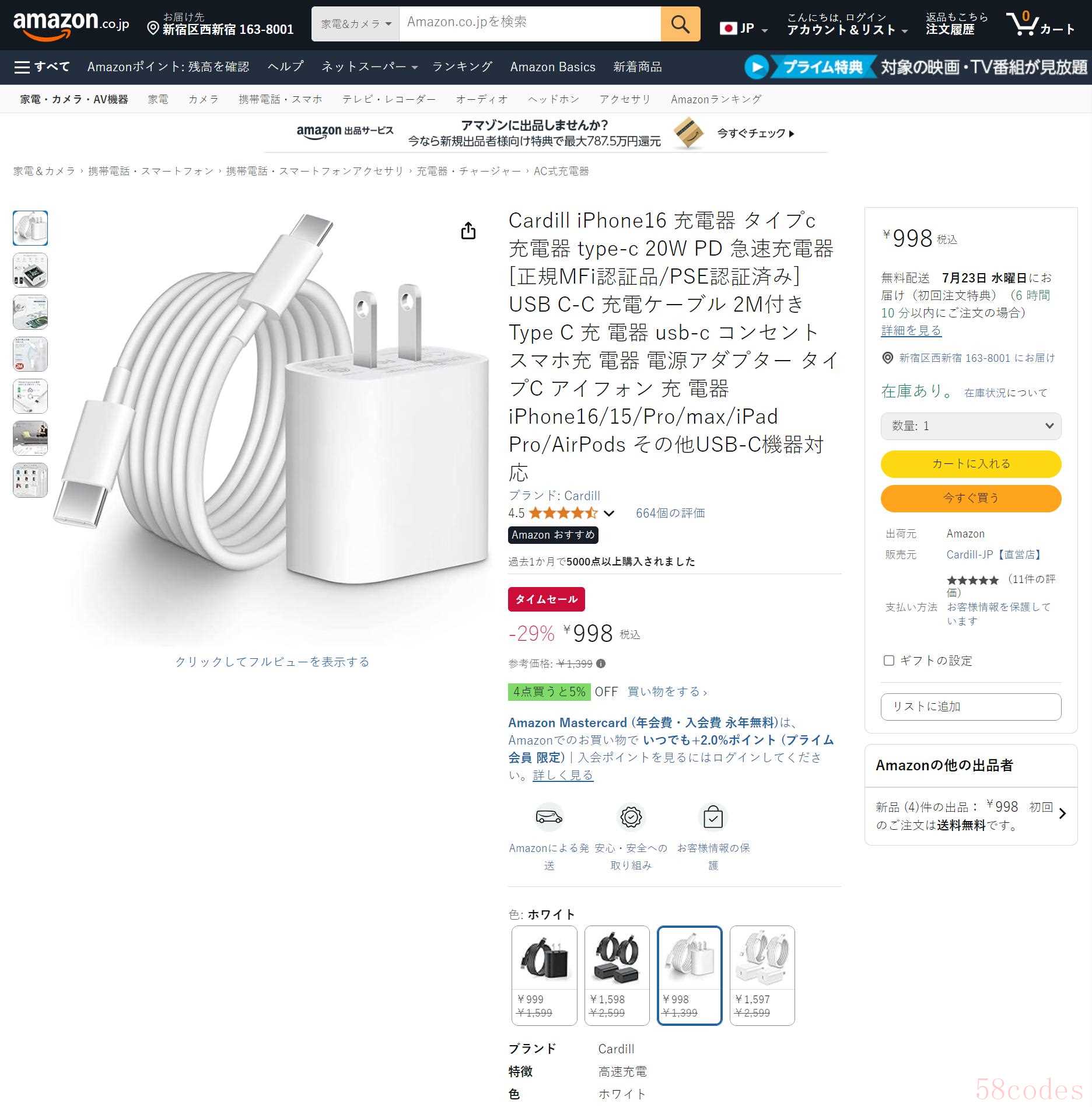The image size is (1092, 1107).
Task: Select the second product thumbnail image
Action: pos(30,270)
